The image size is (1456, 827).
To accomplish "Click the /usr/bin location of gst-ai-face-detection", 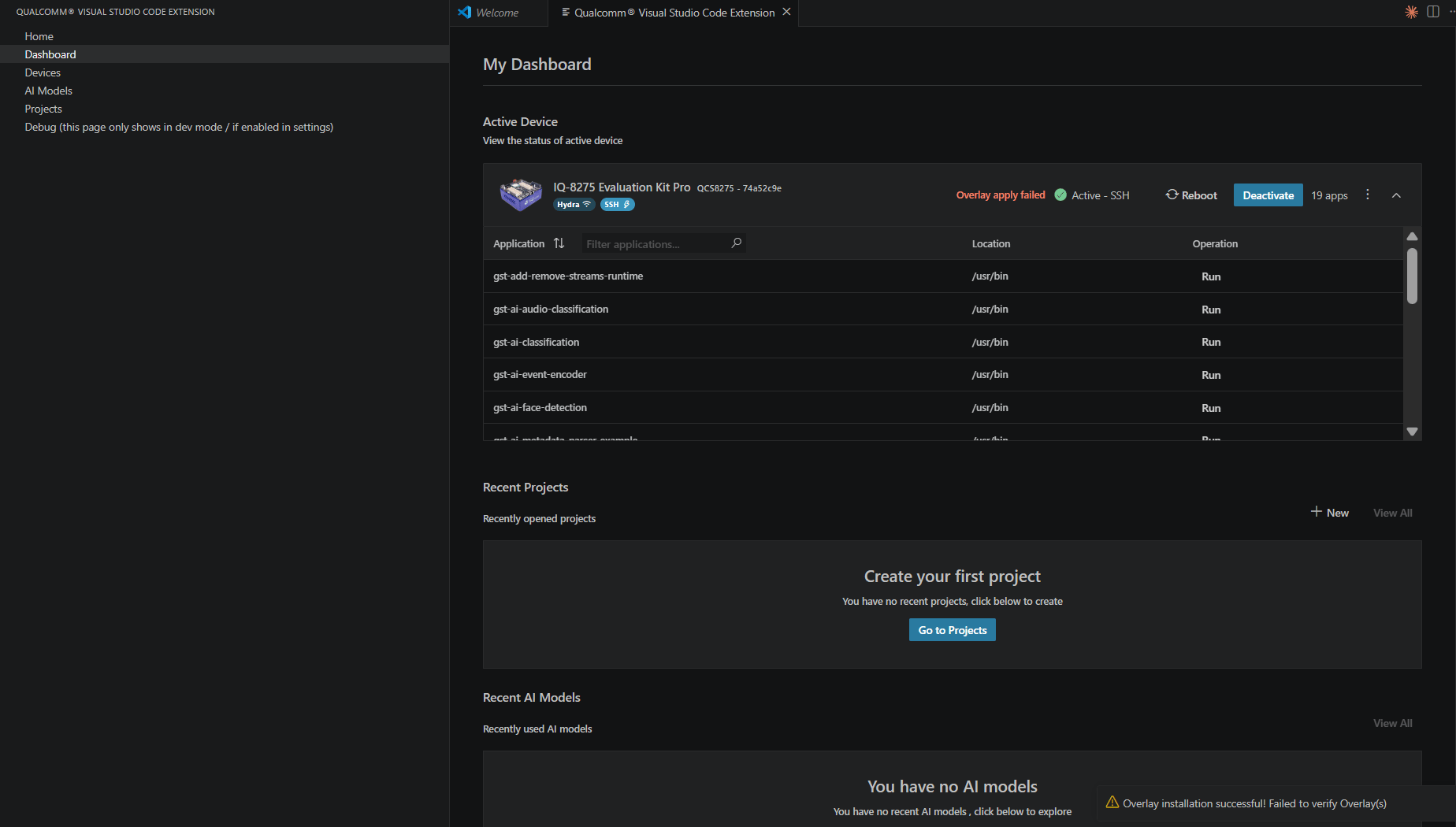I will [990, 408].
